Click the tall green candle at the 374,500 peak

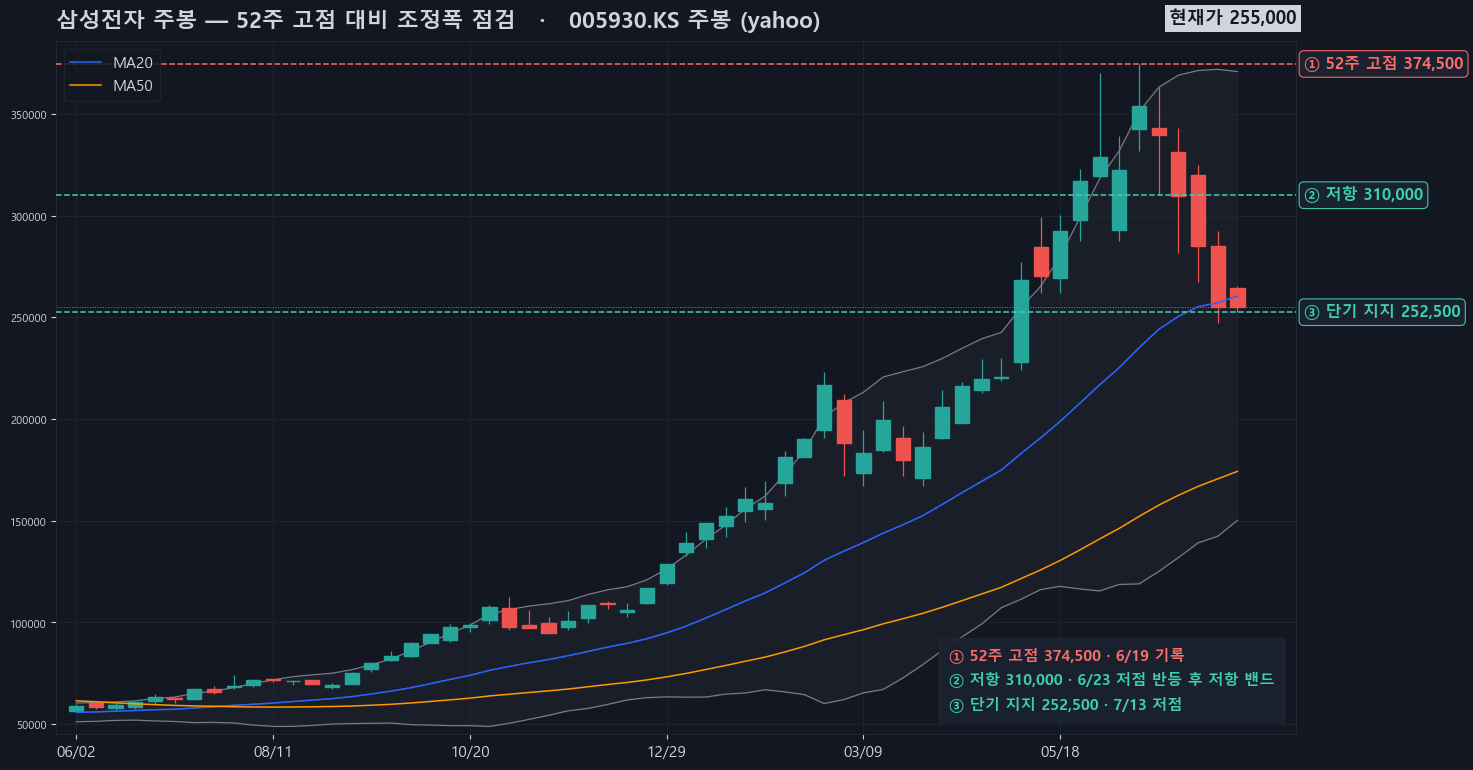[1139, 117]
